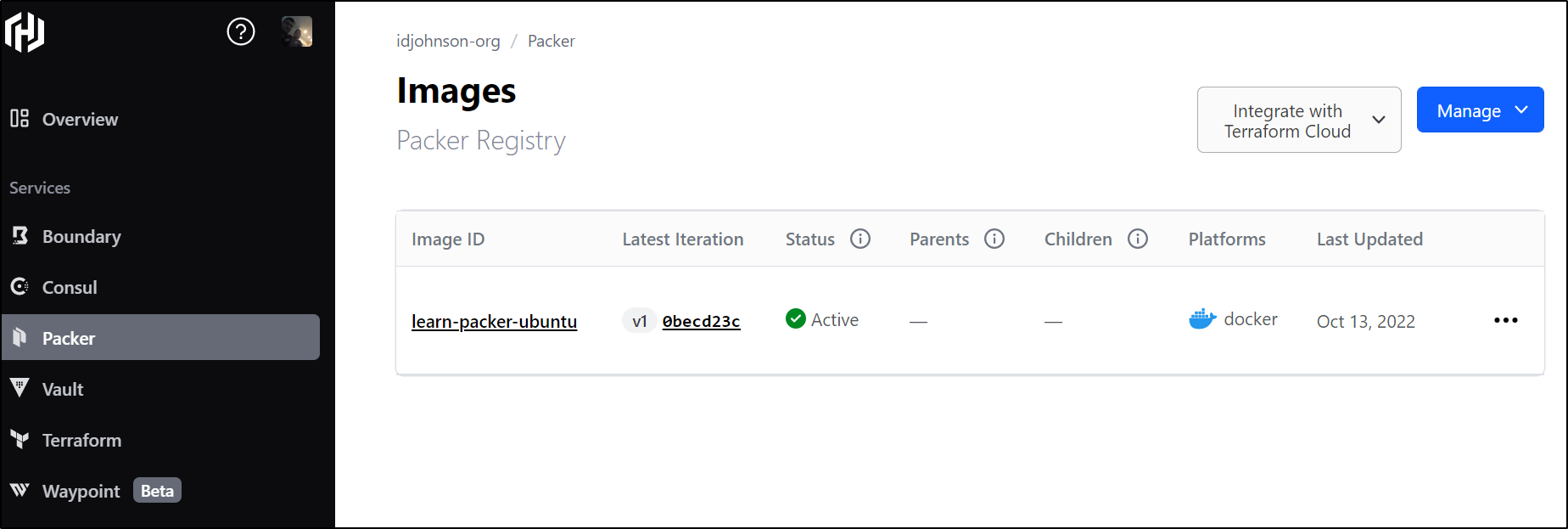Click the idjohnson-org breadcrumb link
The image size is (1568, 529).
click(448, 41)
